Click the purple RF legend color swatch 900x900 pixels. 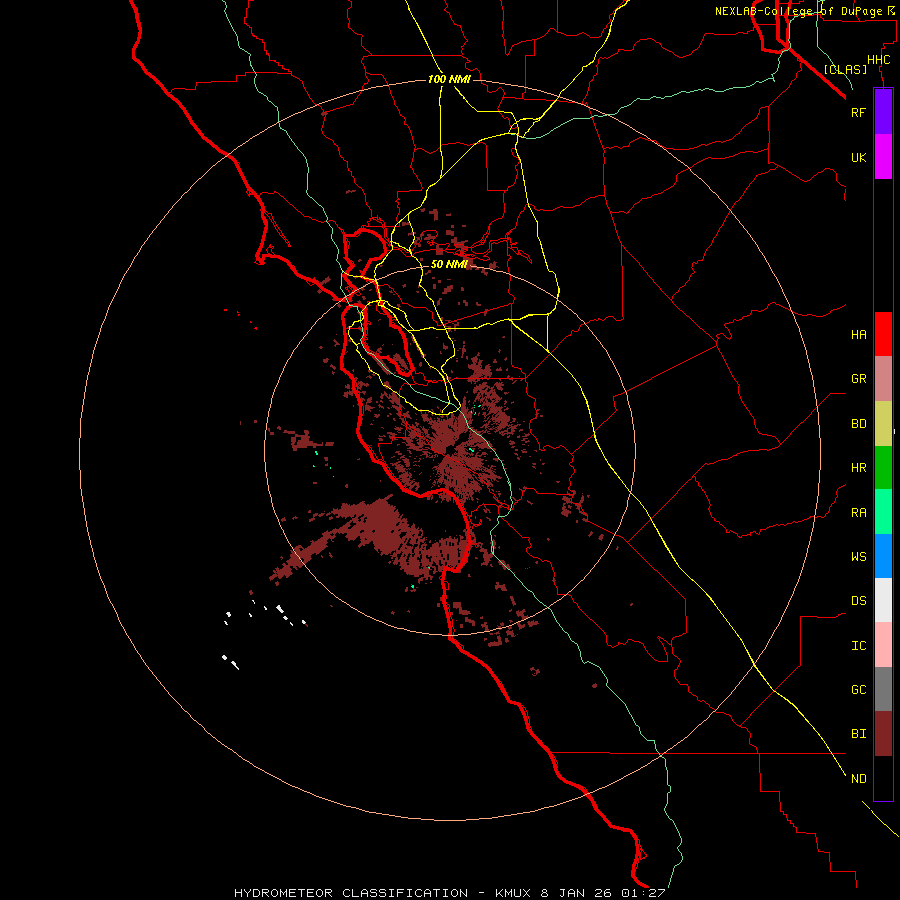coord(883,112)
